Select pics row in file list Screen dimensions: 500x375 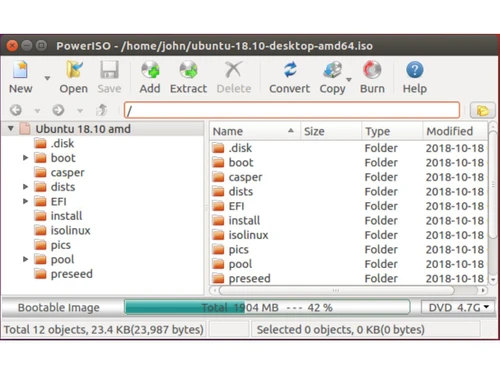click(348, 250)
